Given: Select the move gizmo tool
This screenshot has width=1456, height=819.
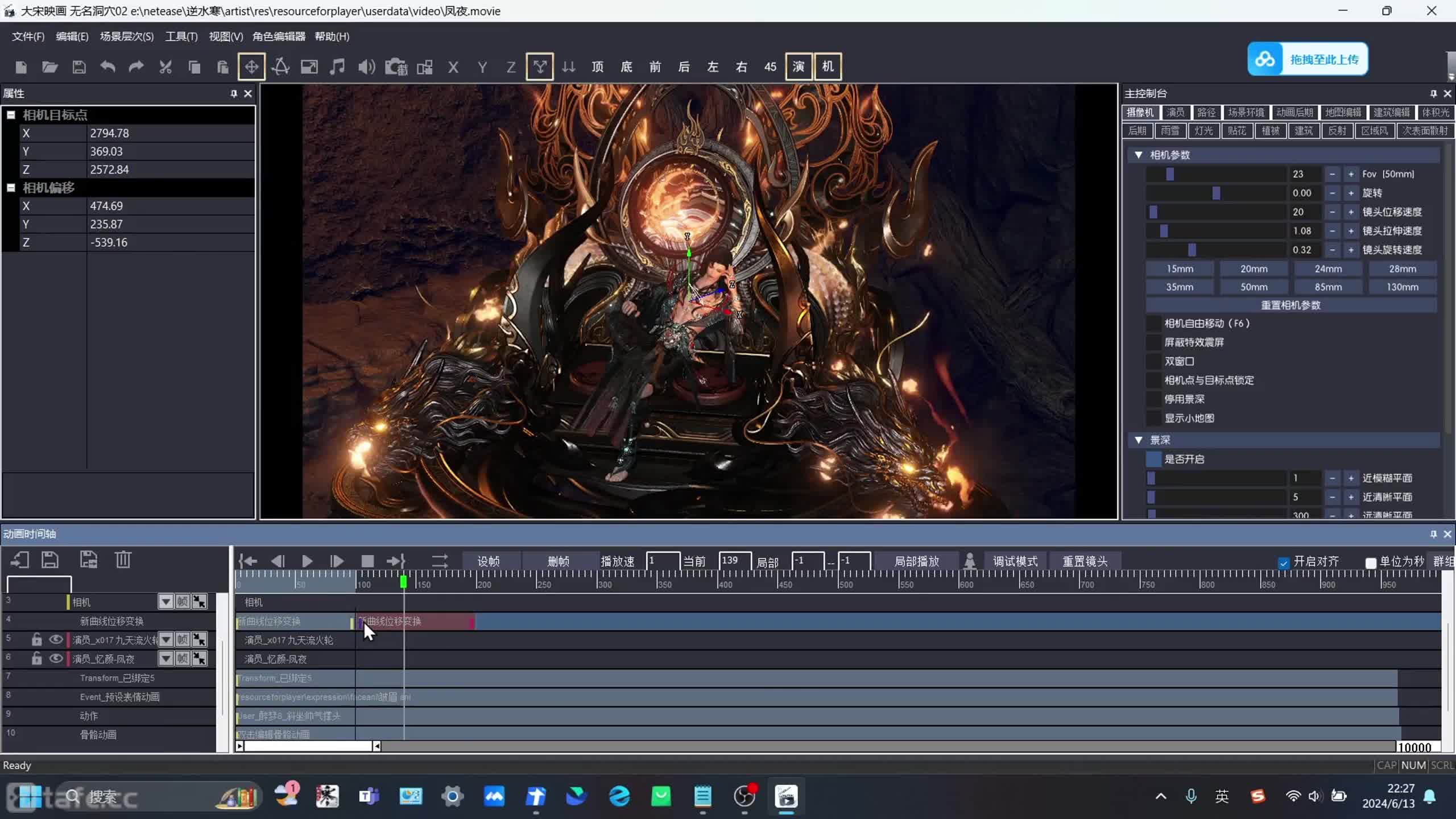Looking at the screenshot, I should [251, 67].
